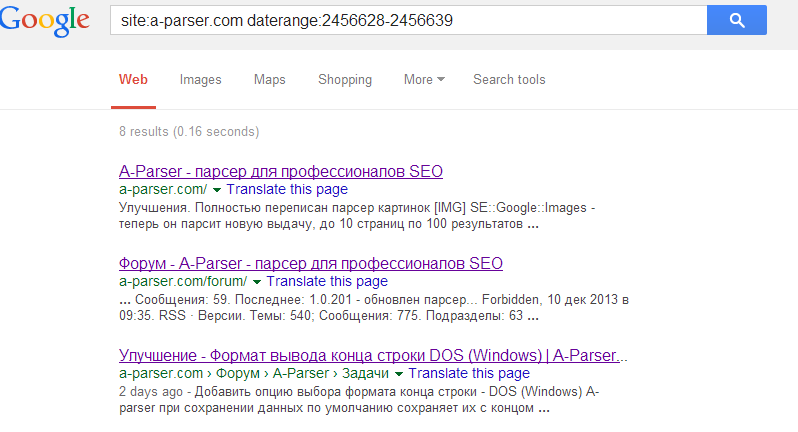Screen dimensions: 798x432
Task: Click snippet text starting '... Сообщения: 59. Последнее'
Action: [374, 308]
